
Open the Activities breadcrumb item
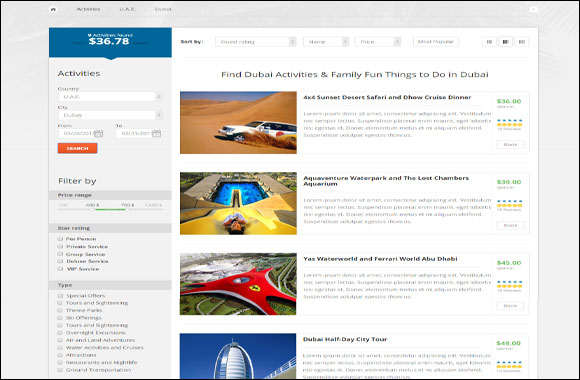tap(88, 9)
